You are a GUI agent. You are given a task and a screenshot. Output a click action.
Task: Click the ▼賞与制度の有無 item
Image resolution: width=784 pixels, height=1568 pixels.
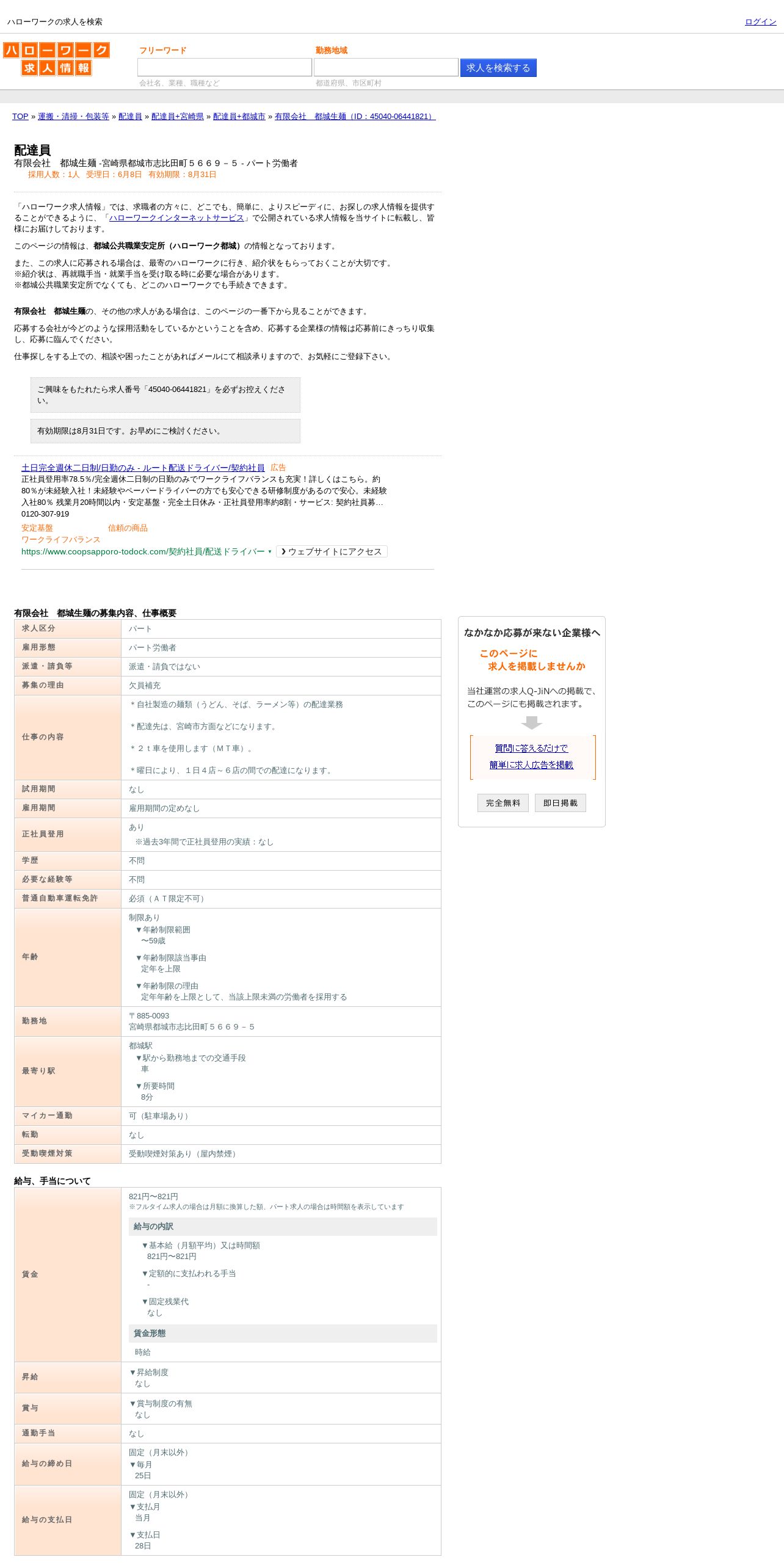(161, 1404)
